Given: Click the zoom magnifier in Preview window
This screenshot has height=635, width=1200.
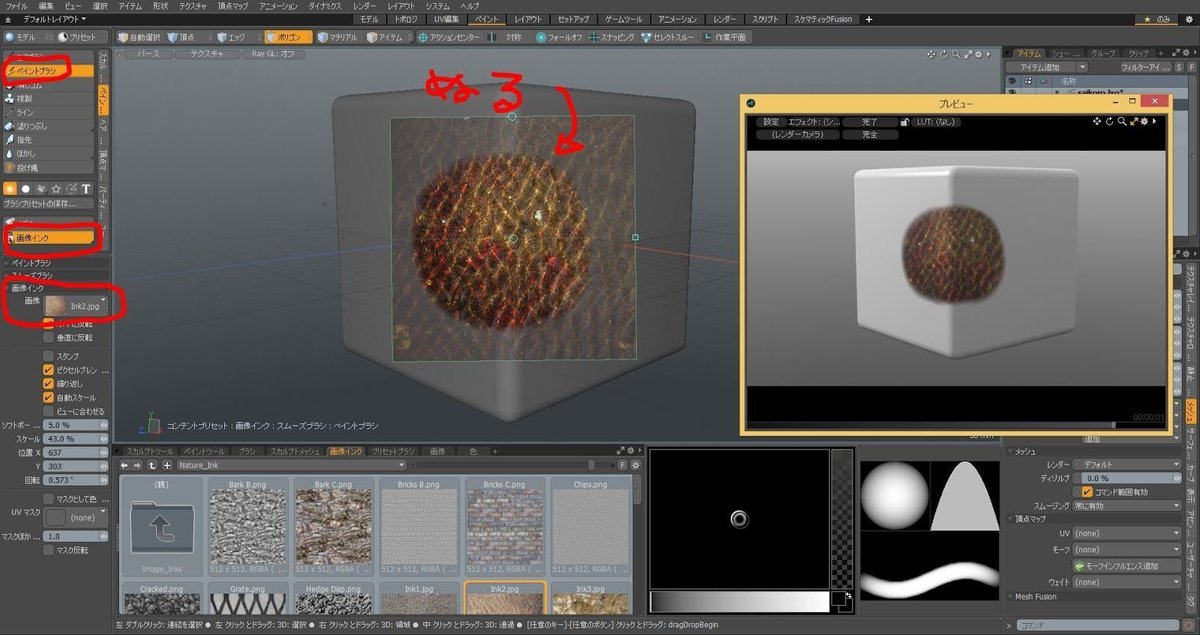Looking at the screenshot, I should (x=1122, y=122).
